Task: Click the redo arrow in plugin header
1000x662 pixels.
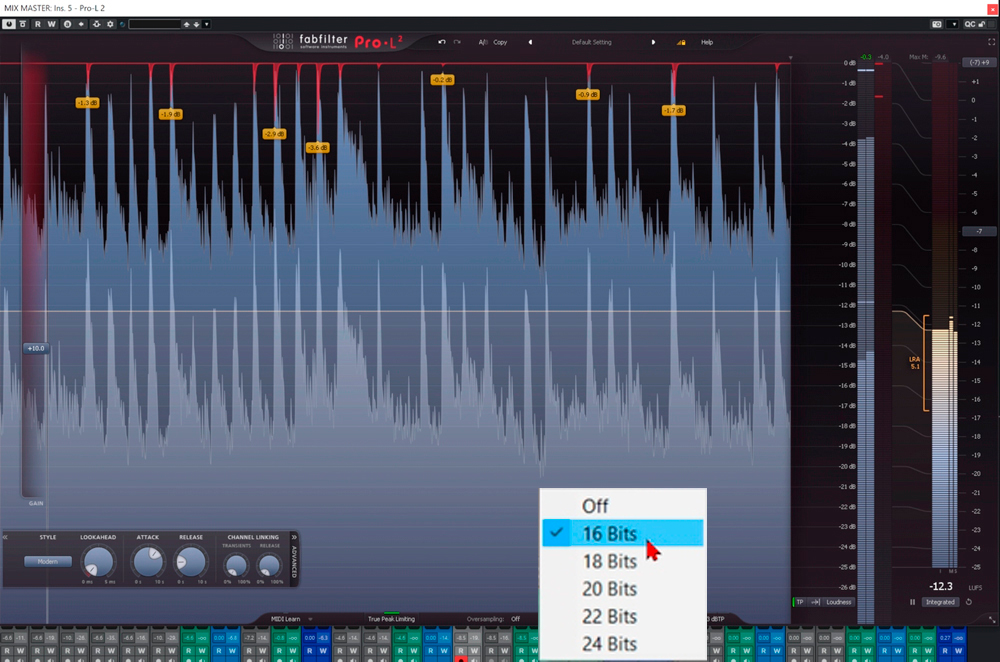Action: click(457, 42)
